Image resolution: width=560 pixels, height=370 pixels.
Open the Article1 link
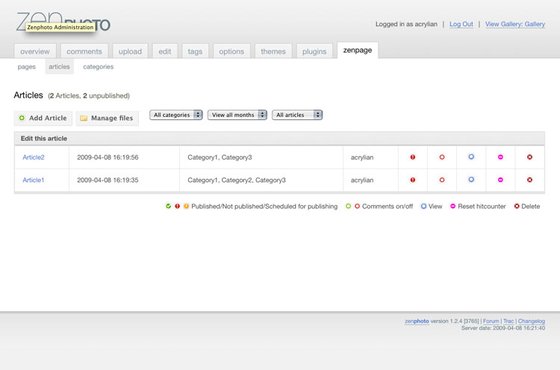point(33,180)
